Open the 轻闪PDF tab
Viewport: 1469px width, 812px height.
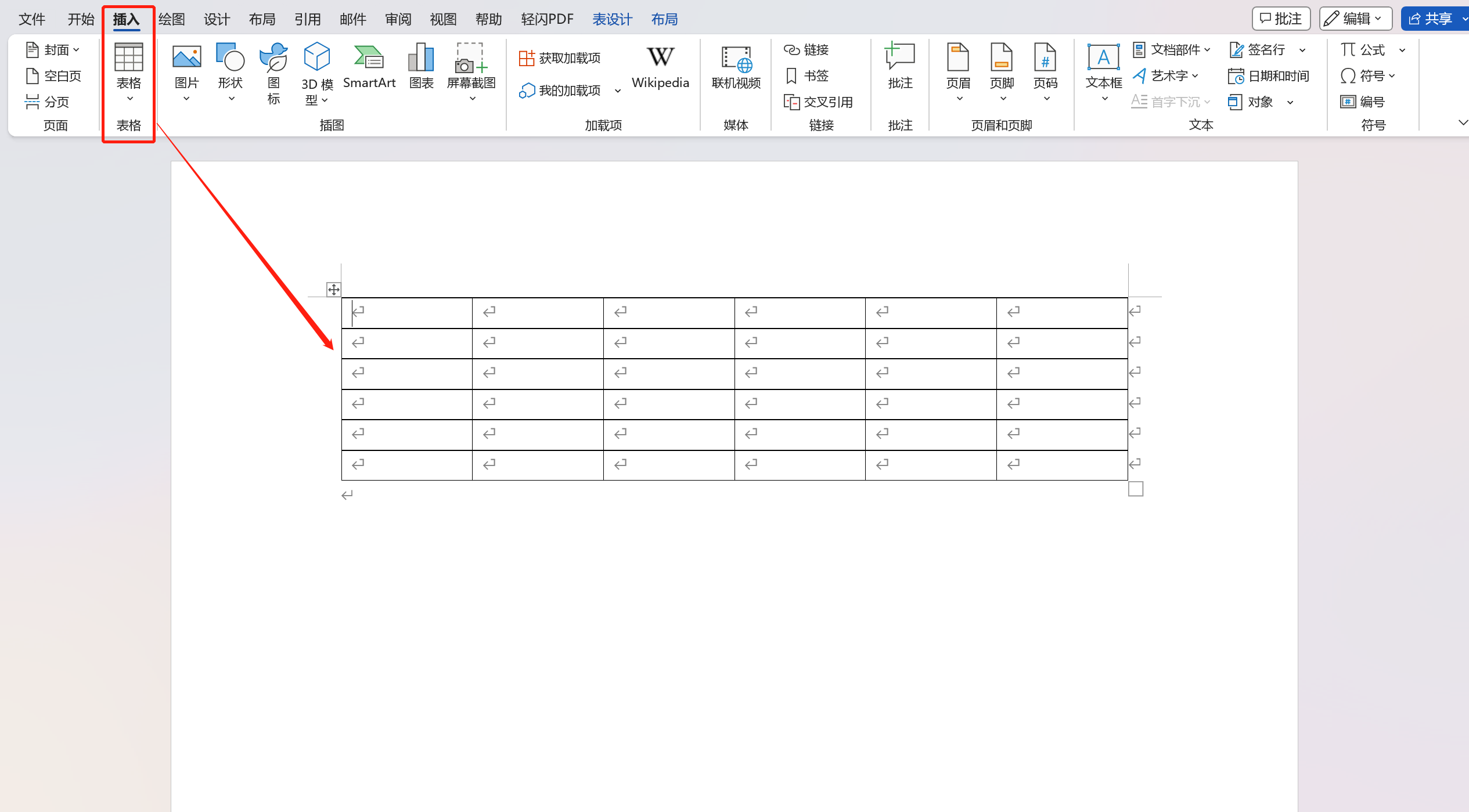pyautogui.click(x=547, y=19)
